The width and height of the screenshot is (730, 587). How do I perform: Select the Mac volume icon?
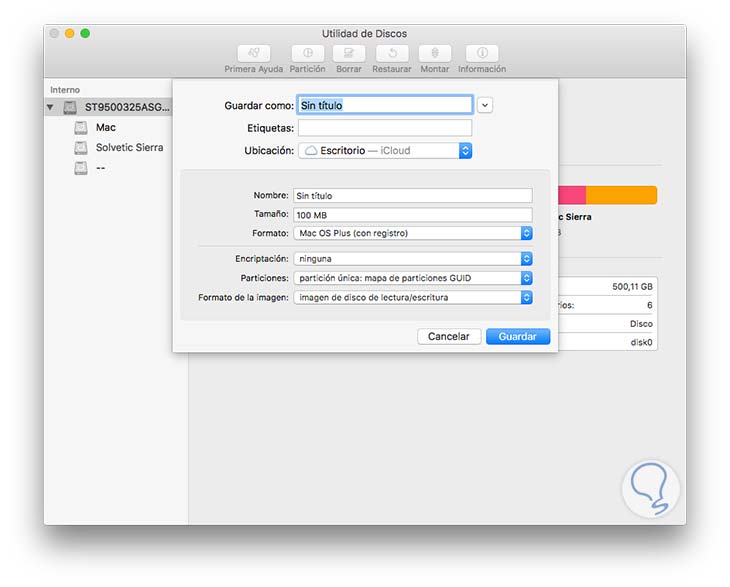click(81, 128)
